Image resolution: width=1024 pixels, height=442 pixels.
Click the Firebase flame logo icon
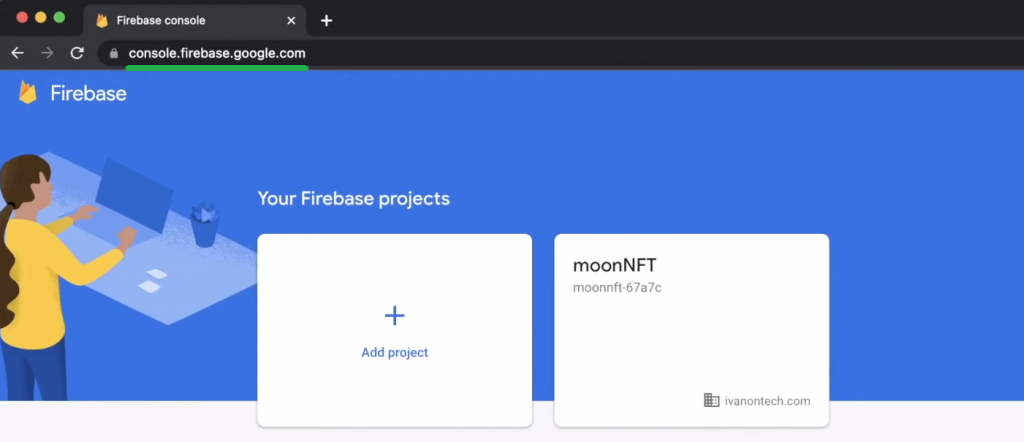27,93
